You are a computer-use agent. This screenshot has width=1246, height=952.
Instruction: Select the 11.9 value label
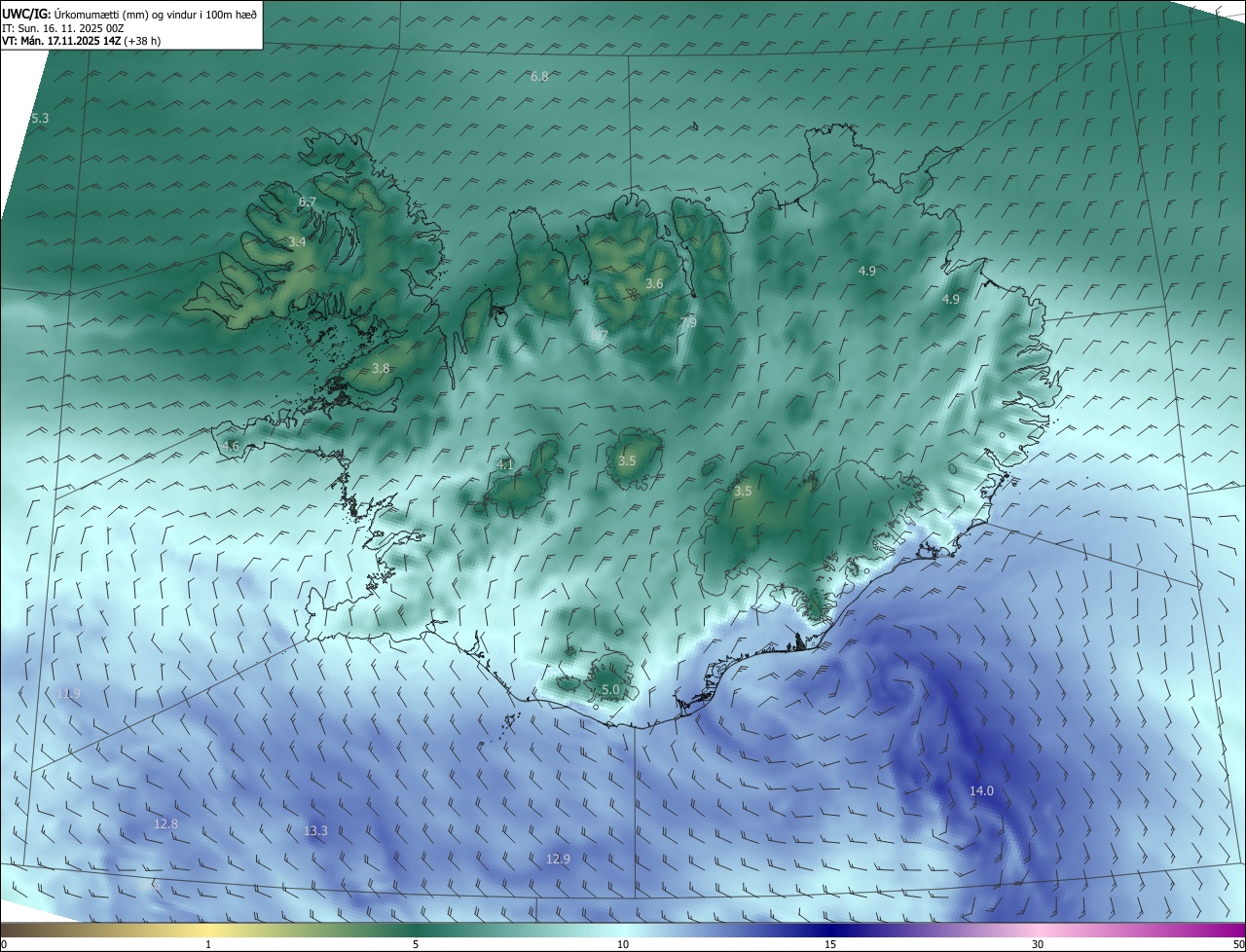tap(68, 693)
